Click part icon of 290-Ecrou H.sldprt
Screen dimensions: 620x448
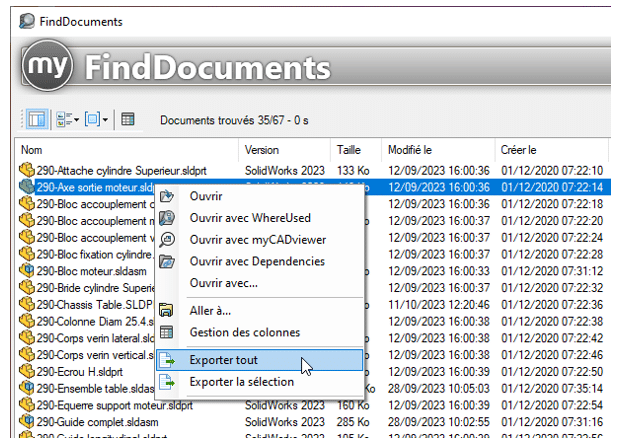(x=27, y=371)
